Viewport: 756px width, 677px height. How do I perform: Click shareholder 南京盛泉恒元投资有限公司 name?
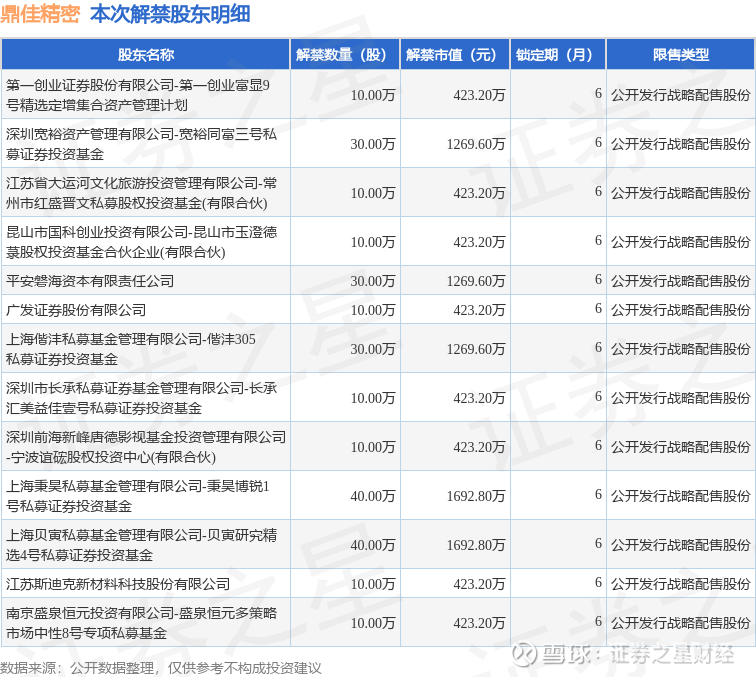click(x=141, y=623)
